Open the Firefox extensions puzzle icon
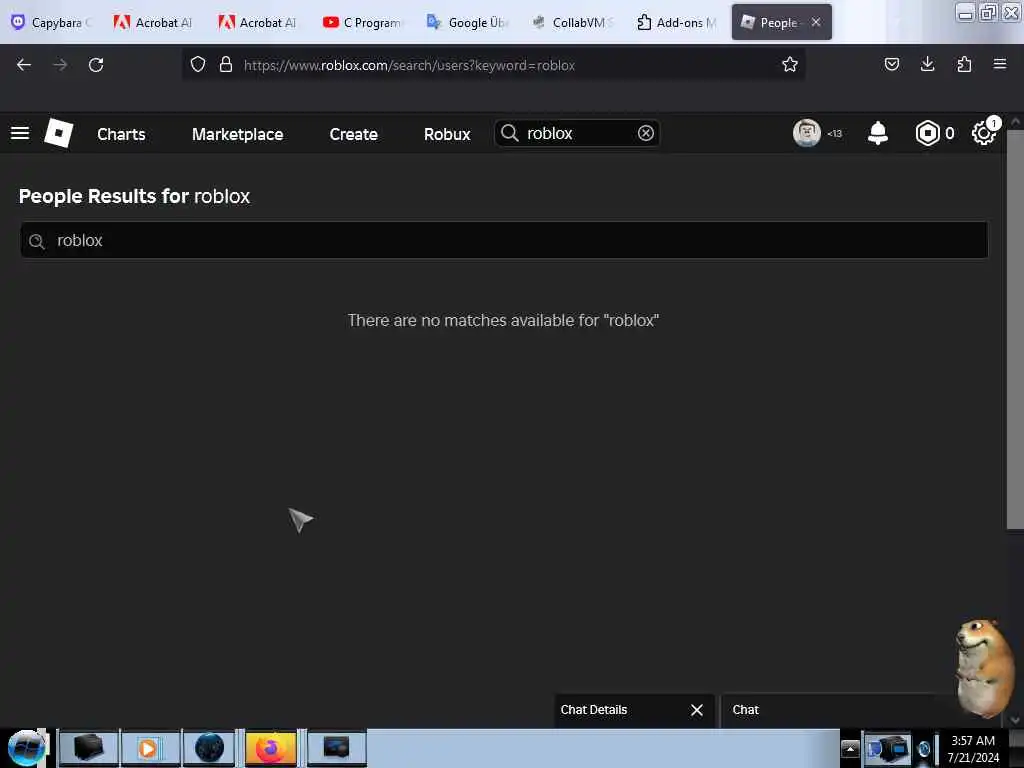The image size is (1024, 768). pos(964,64)
